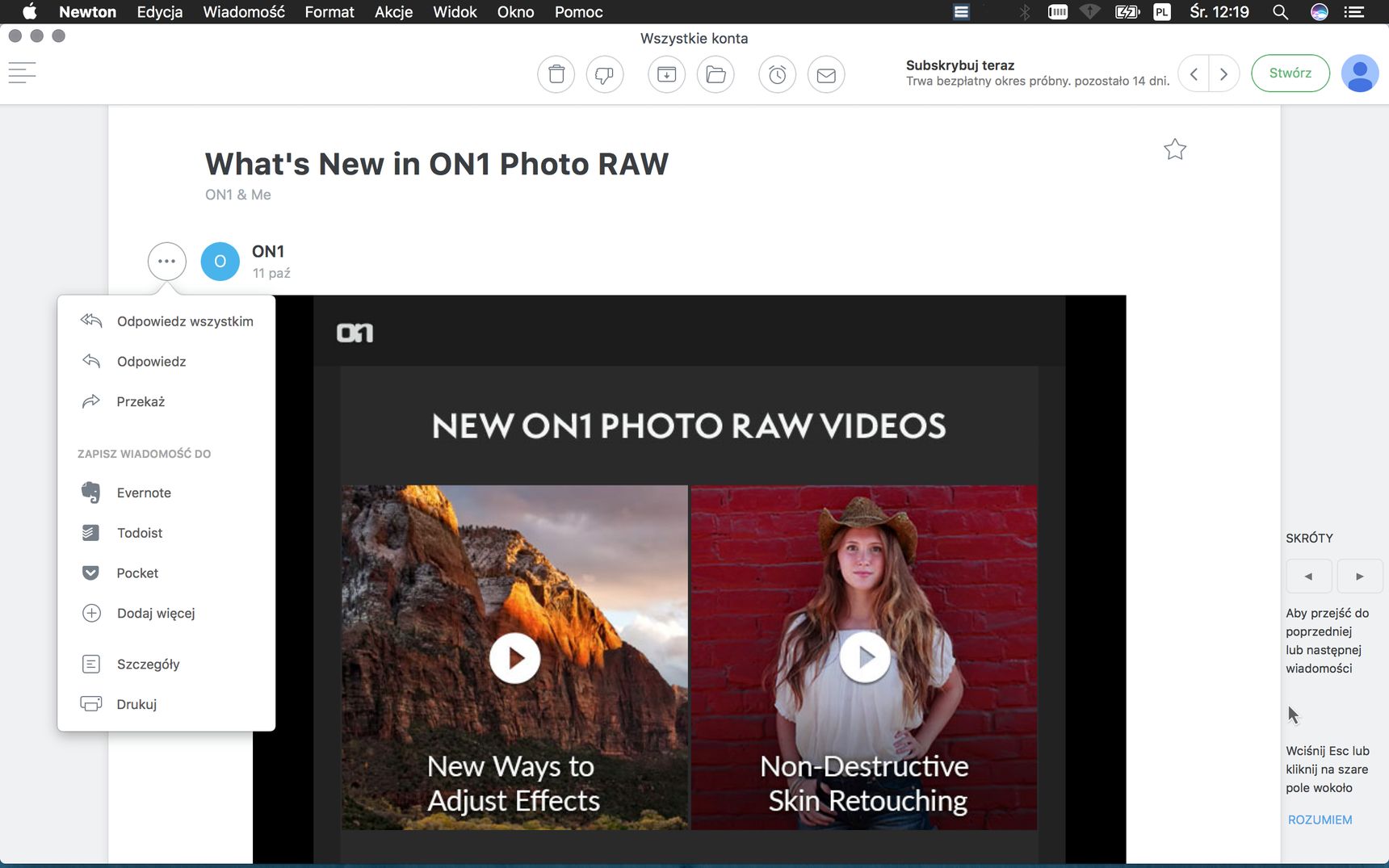The image size is (1389, 868).
Task: Toggle the three-dot message actions button
Action: 167,262
